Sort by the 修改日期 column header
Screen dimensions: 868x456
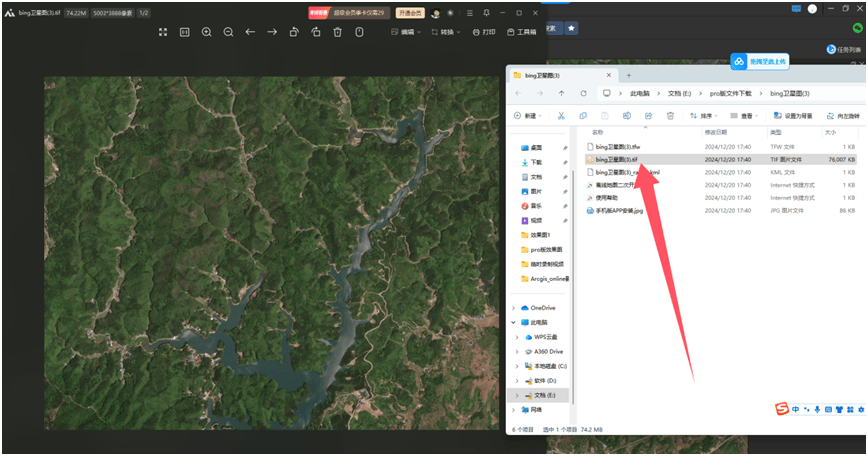[716, 132]
